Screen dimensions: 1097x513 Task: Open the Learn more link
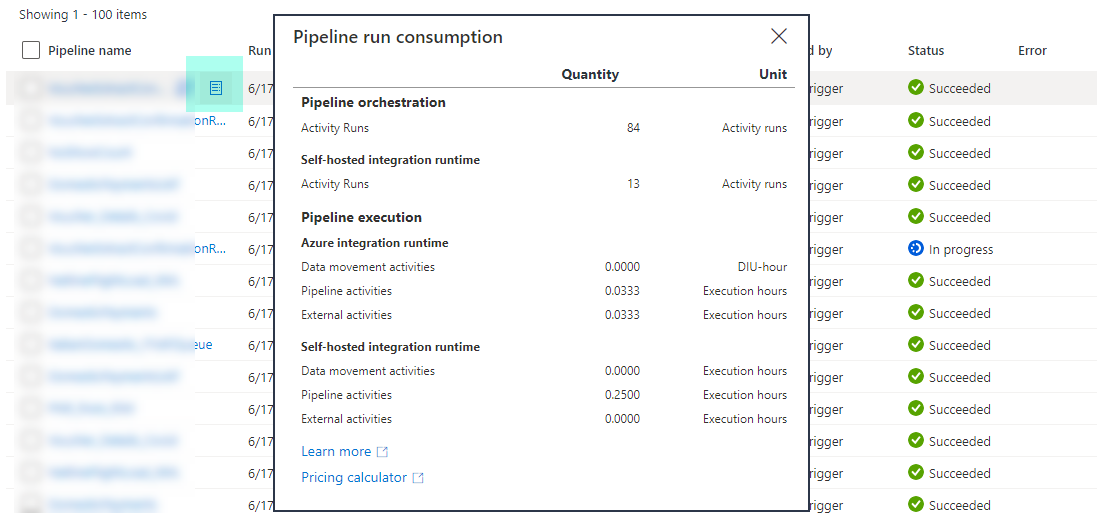(x=336, y=452)
